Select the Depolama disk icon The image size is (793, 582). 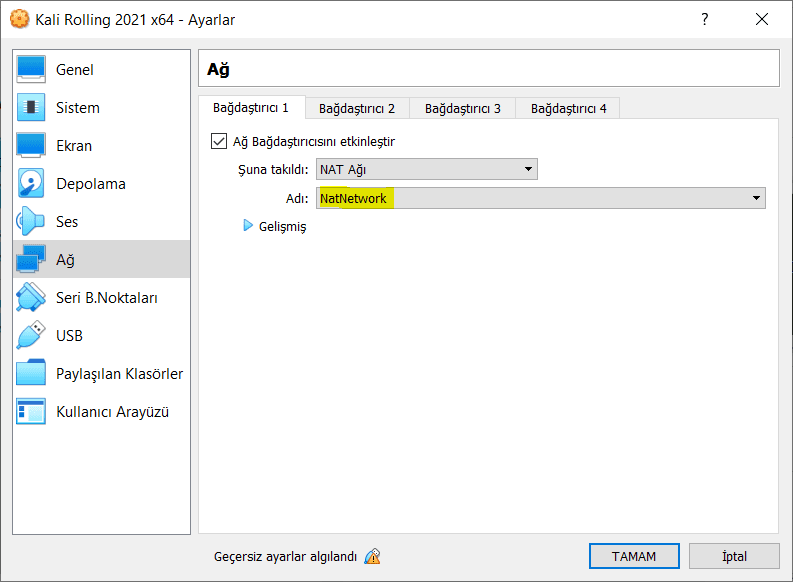(31, 184)
